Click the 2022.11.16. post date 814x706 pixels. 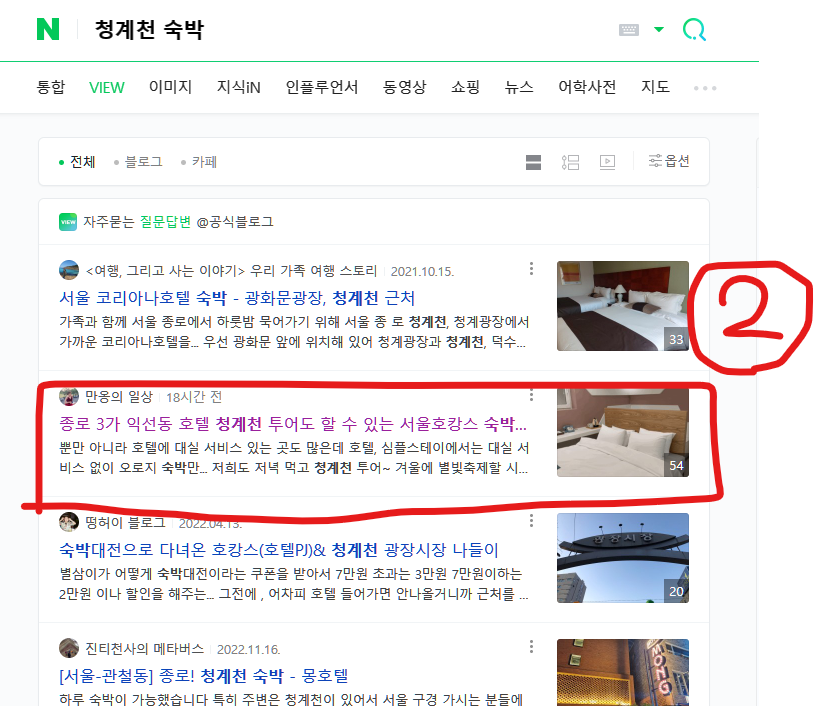tap(249, 649)
